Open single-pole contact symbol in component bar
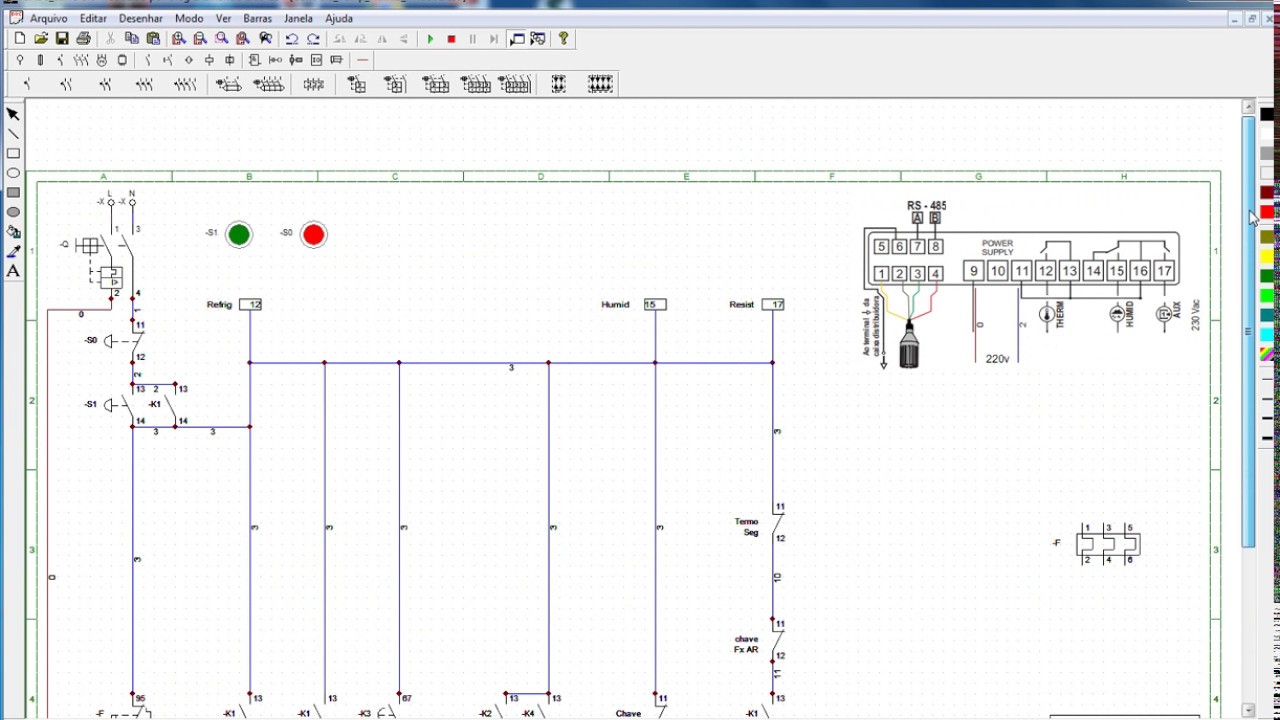Image resolution: width=1280 pixels, height=720 pixels. click(27, 85)
